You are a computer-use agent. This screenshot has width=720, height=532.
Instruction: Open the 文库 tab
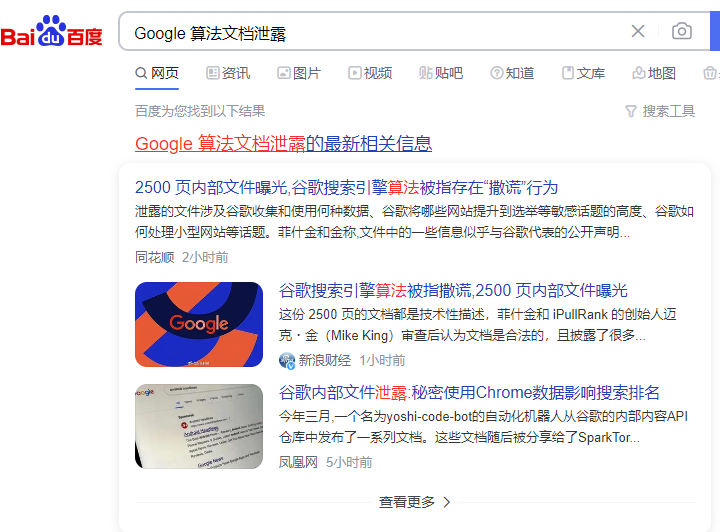(x=584, y=73)
